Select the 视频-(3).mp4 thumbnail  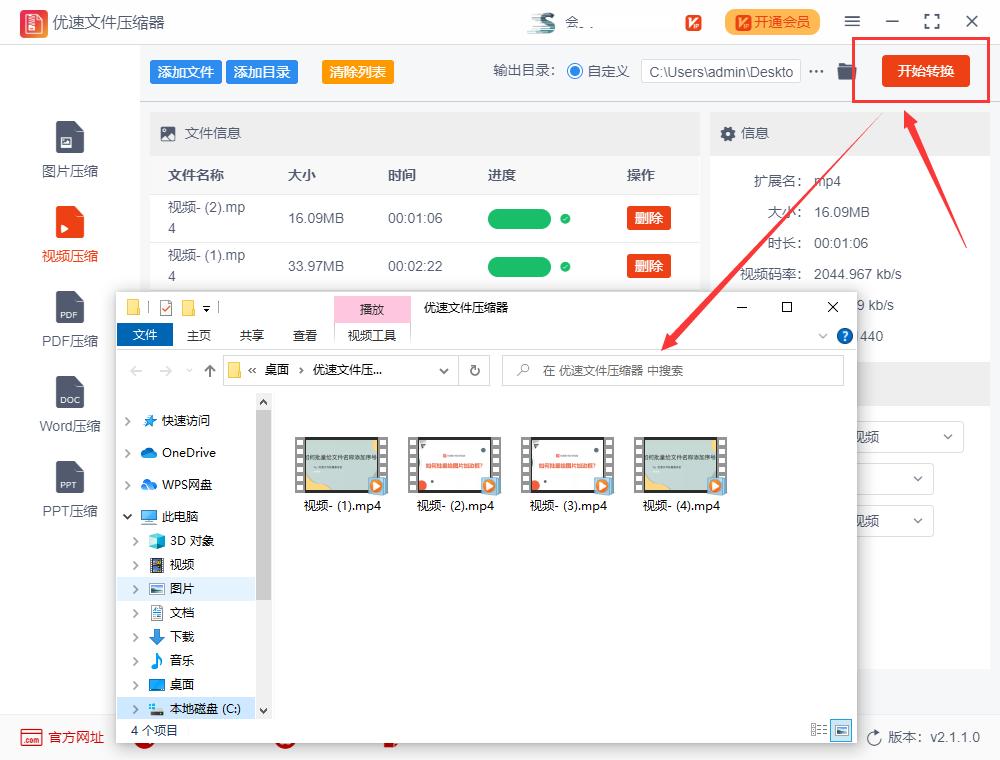(567, 467)
